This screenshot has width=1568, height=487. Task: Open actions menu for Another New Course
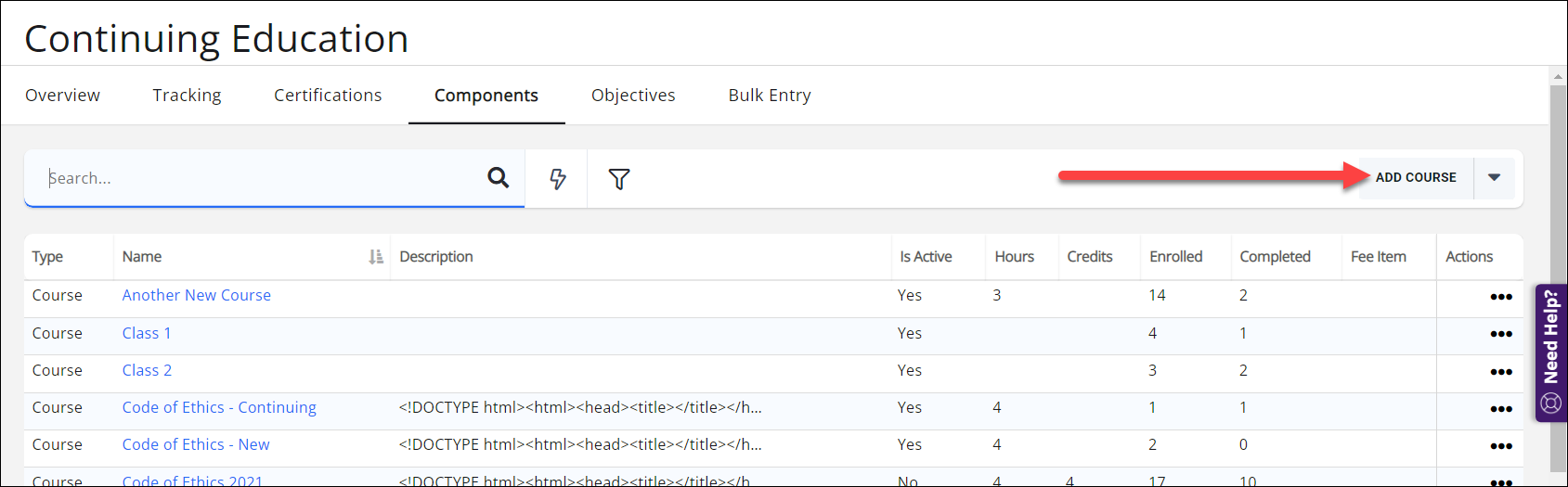pos(1500,297)
